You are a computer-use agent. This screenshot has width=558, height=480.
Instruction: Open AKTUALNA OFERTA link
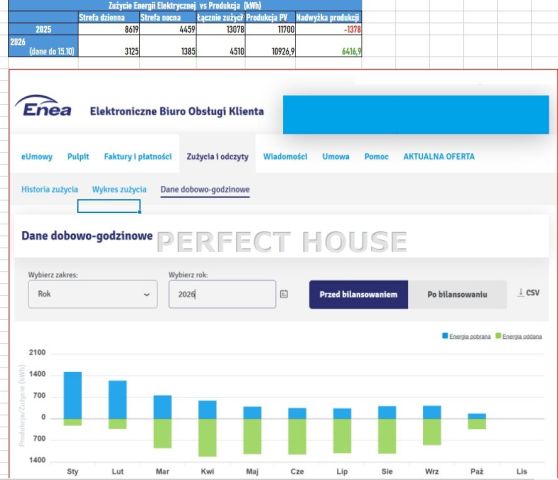tap(439, 157)
